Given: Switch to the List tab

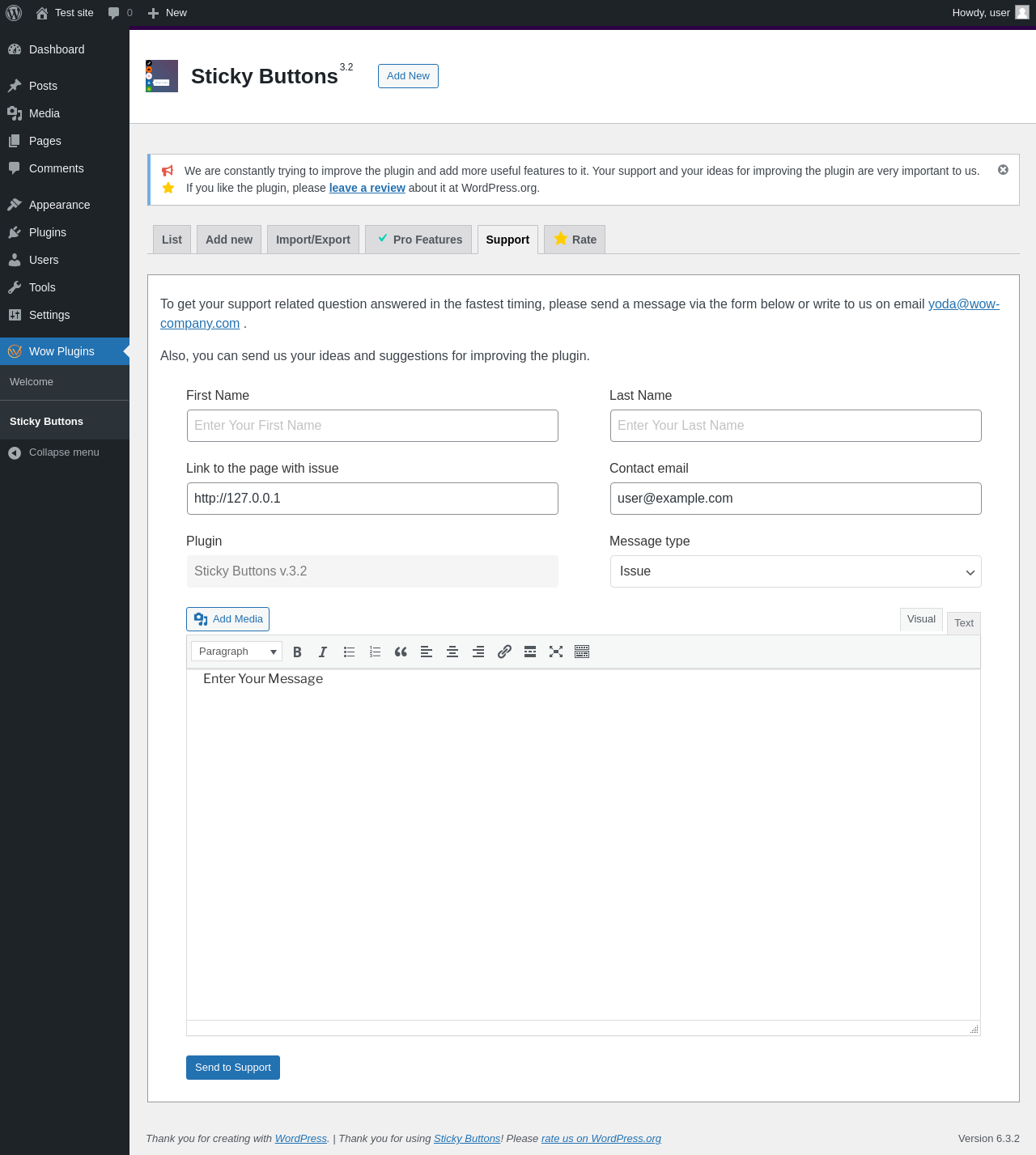Looking at the screenshot, I should [x=172, y=240].
